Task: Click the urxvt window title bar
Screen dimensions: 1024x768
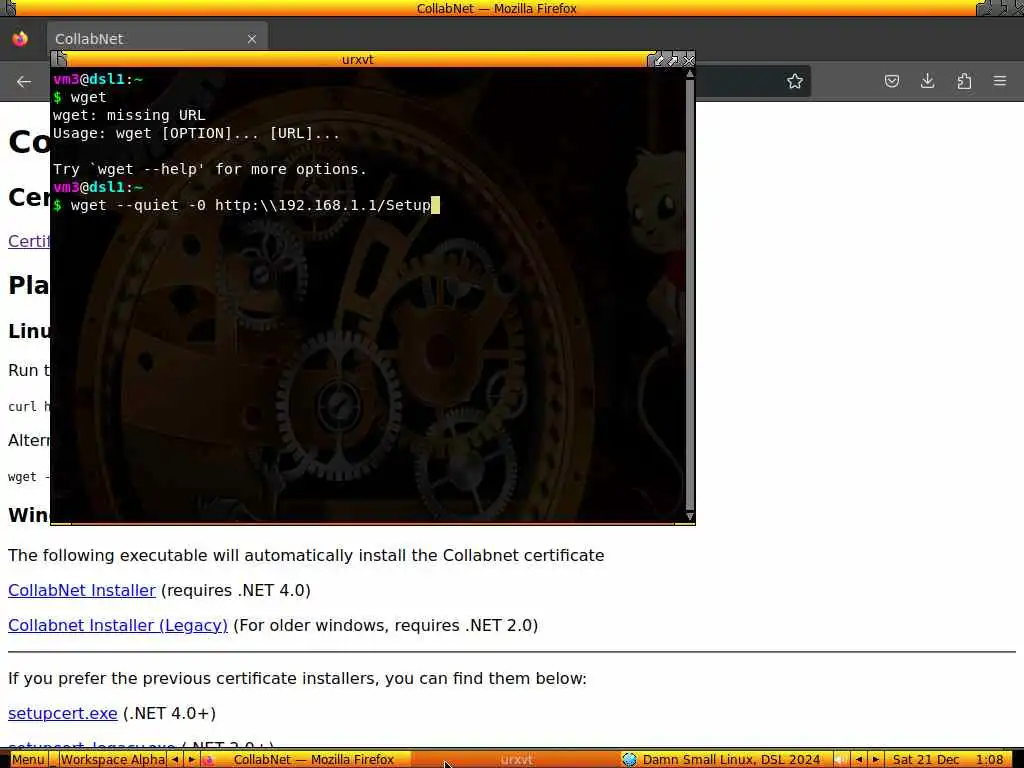Action: click(357, 59)
